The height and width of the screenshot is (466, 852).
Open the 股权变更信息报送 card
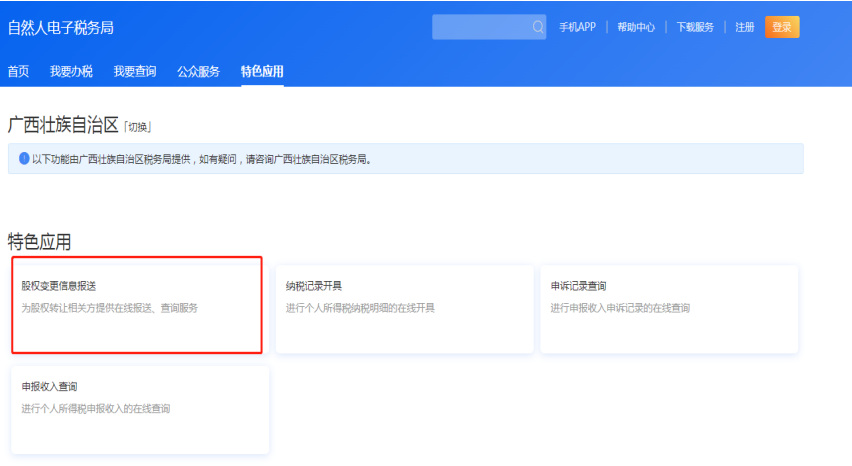138,305
